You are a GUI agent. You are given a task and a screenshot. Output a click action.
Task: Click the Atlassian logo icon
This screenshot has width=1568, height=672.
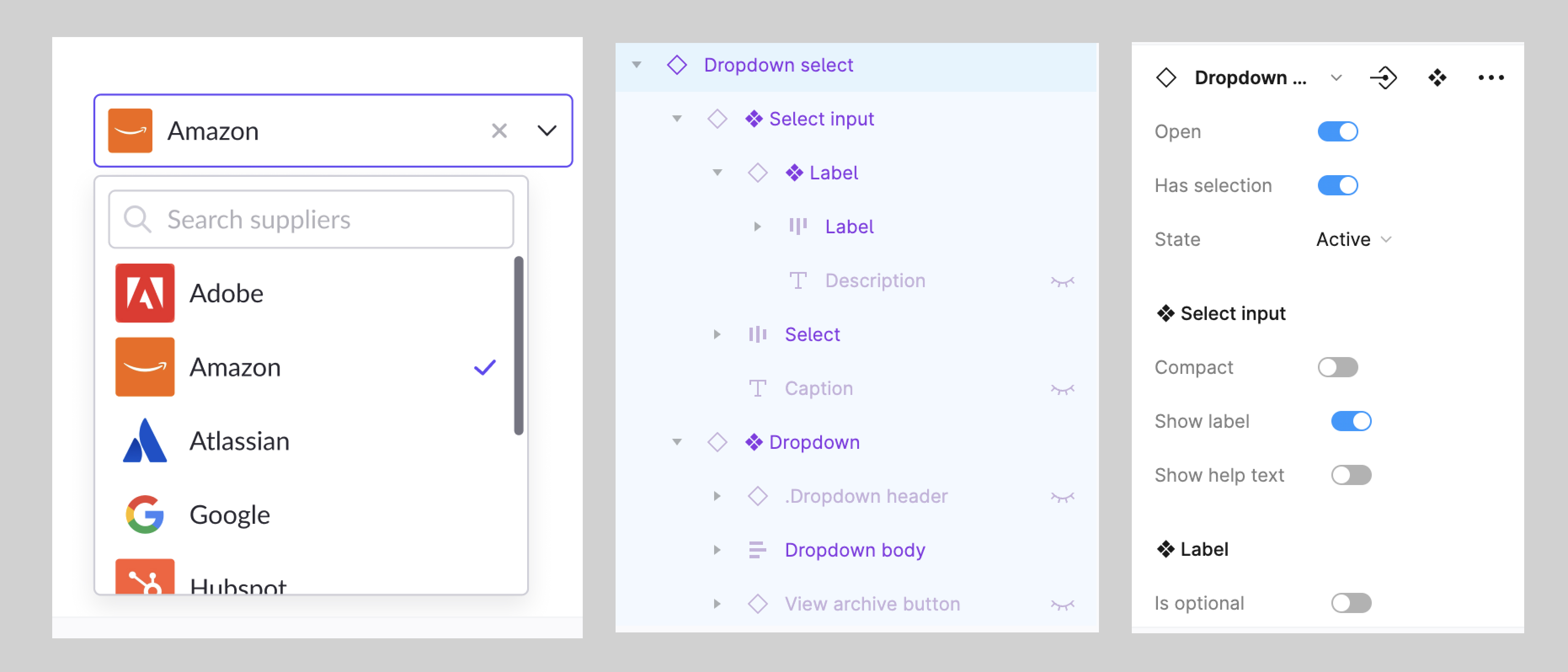[x=145, y=441]
